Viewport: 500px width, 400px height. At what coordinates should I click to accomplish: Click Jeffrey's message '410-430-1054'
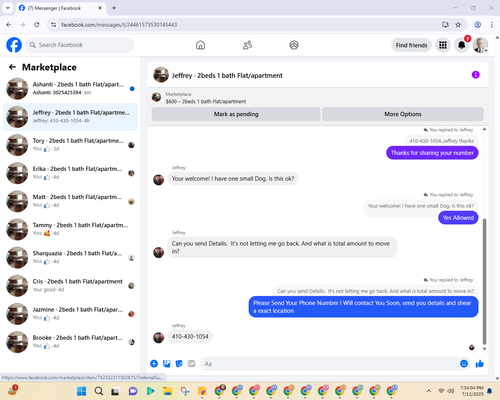tap(190, 337)
